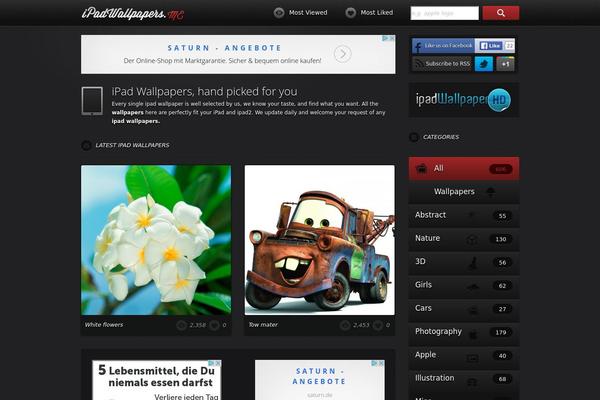Screen dimensions: 600x400
Task: Open AdChoices info on the top banner
Action: pyautogui.click(x=386, y=38)
